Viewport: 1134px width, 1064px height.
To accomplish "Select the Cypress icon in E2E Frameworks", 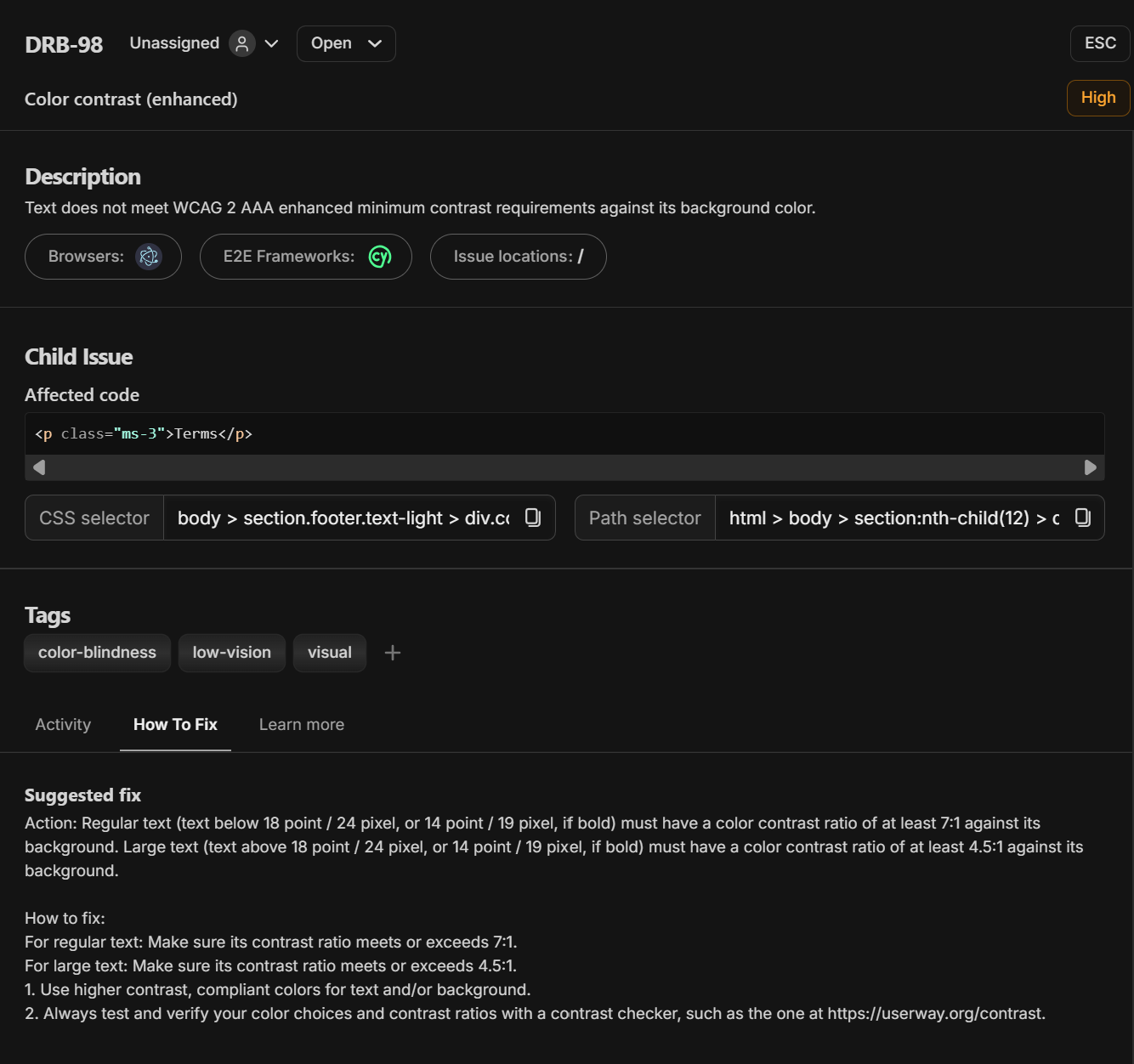I will (380, 256).
